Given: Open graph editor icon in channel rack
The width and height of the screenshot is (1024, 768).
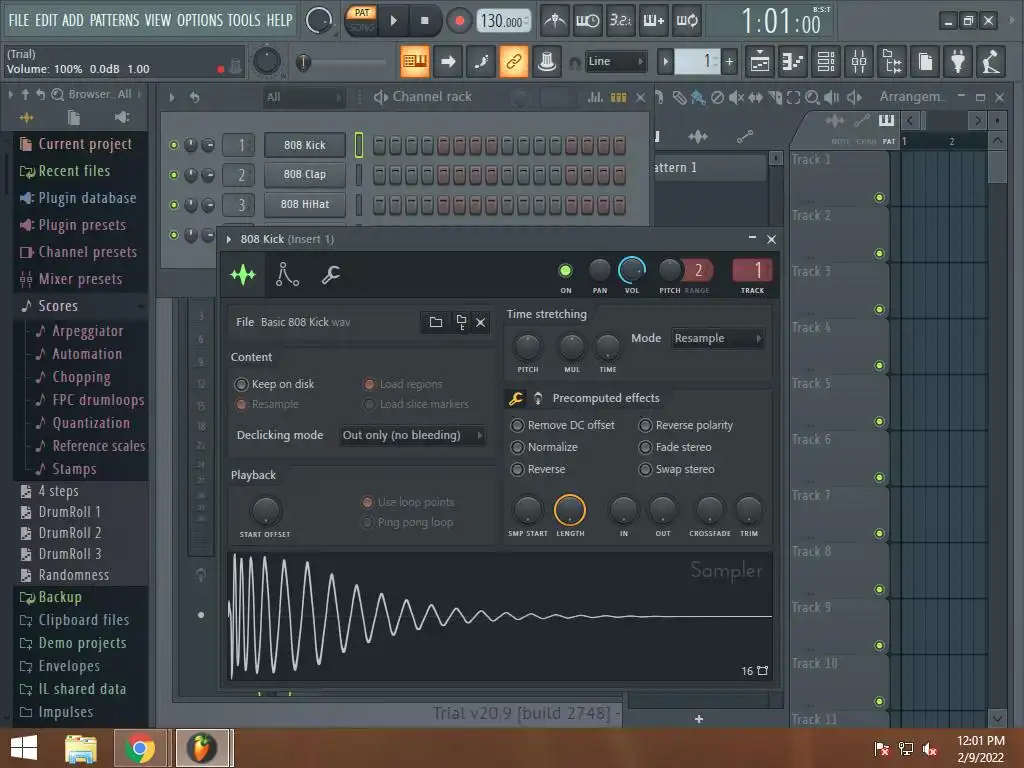Looking at the screenshot, I should pos(595,97).
